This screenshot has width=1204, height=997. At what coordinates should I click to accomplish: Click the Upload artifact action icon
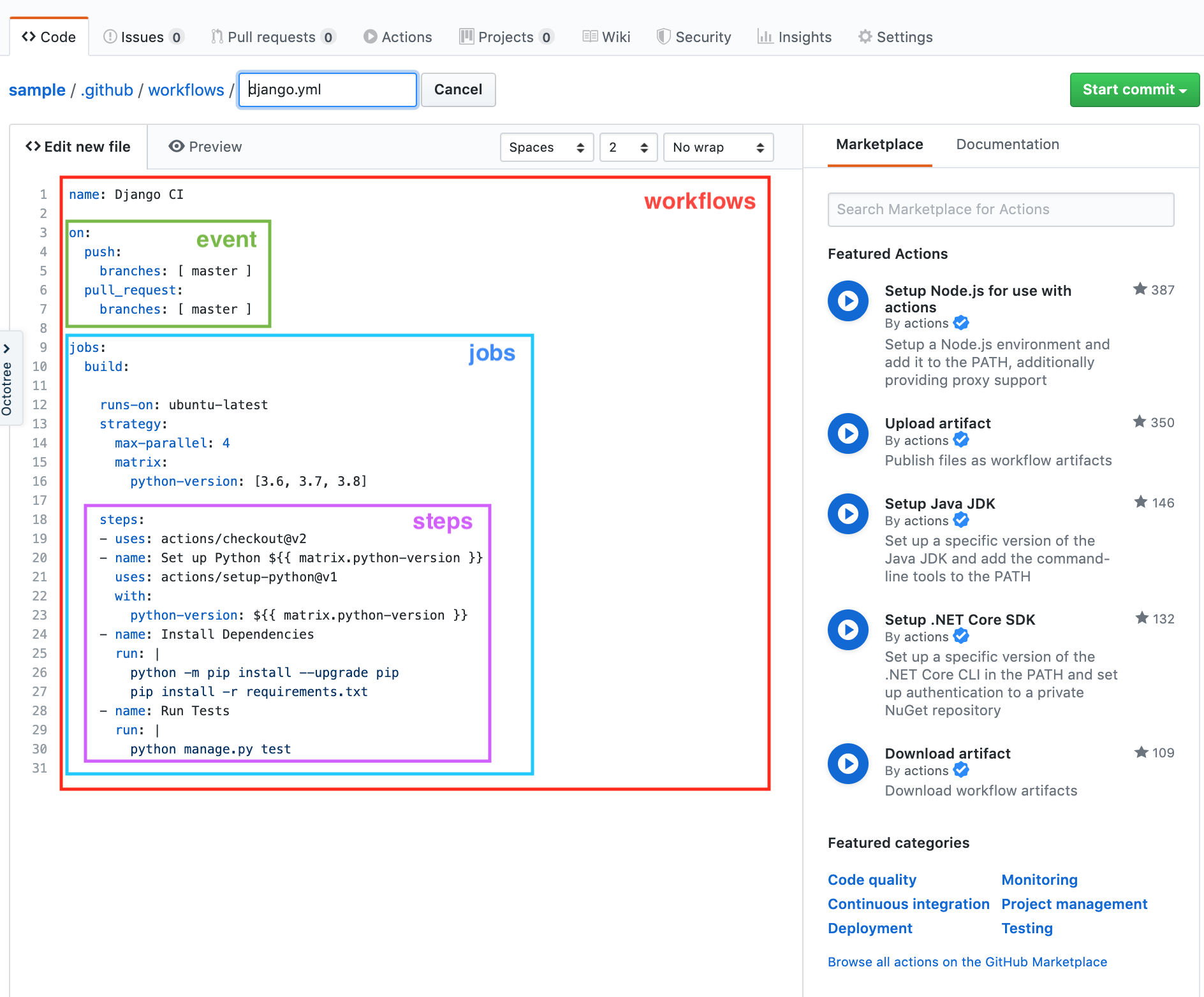tap(848, 433)
